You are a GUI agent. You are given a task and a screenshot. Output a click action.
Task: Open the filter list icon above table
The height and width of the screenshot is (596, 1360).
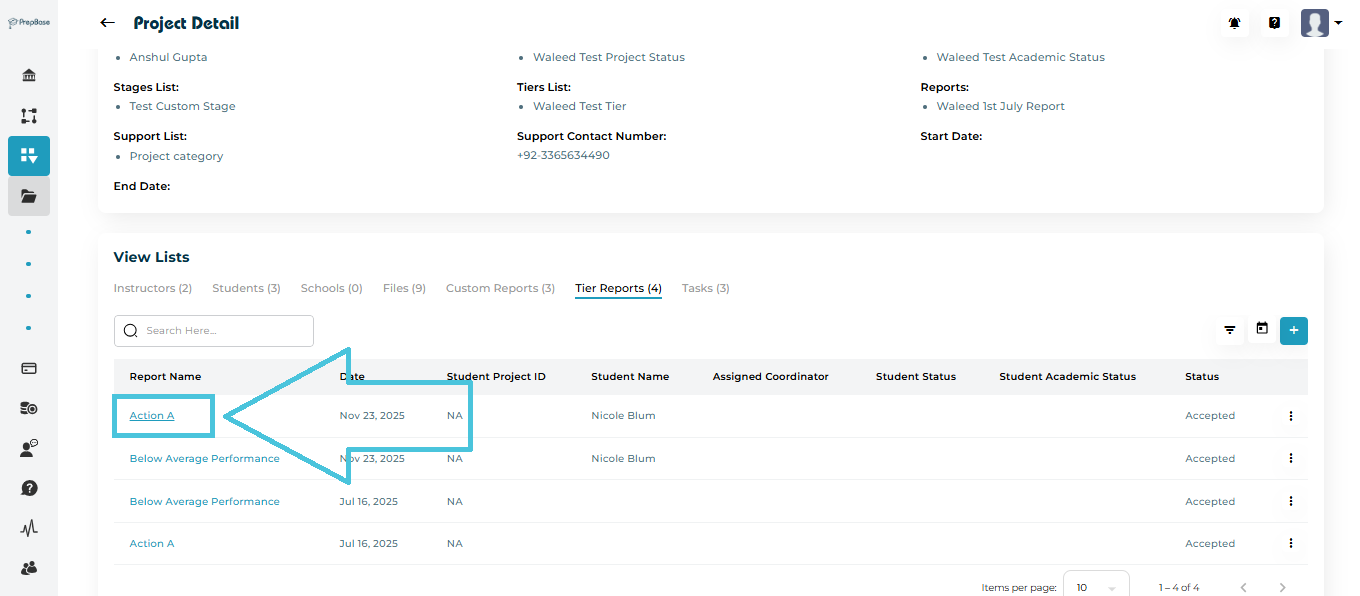coord(1230,330)
